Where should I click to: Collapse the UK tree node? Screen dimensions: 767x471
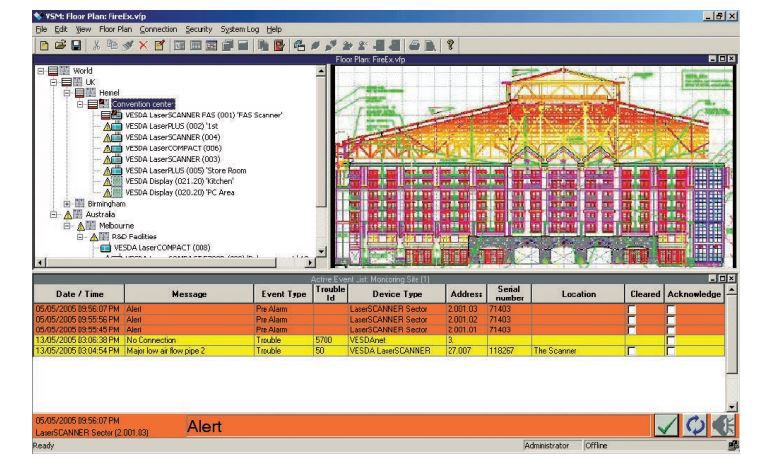pyautogui.click(x=54, y=82)
